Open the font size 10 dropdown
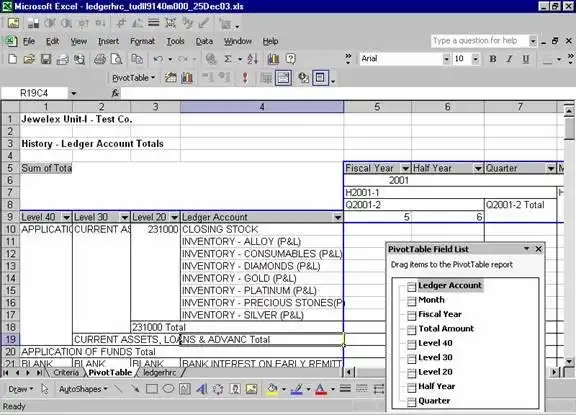576x415 pixels. (476, 59)
